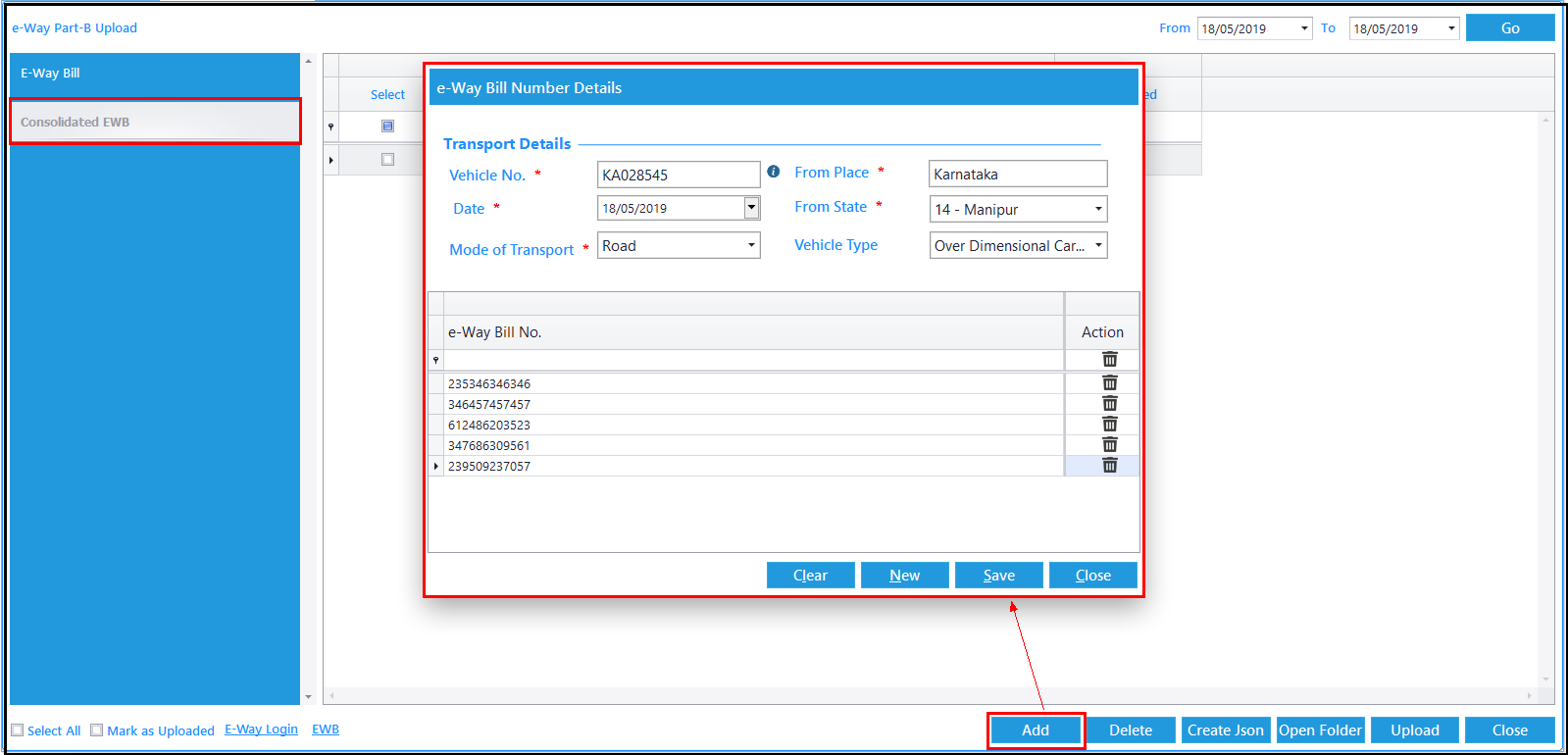
Task: Click the info icon beside Vehicle No.
Action: tap(774, 172)
